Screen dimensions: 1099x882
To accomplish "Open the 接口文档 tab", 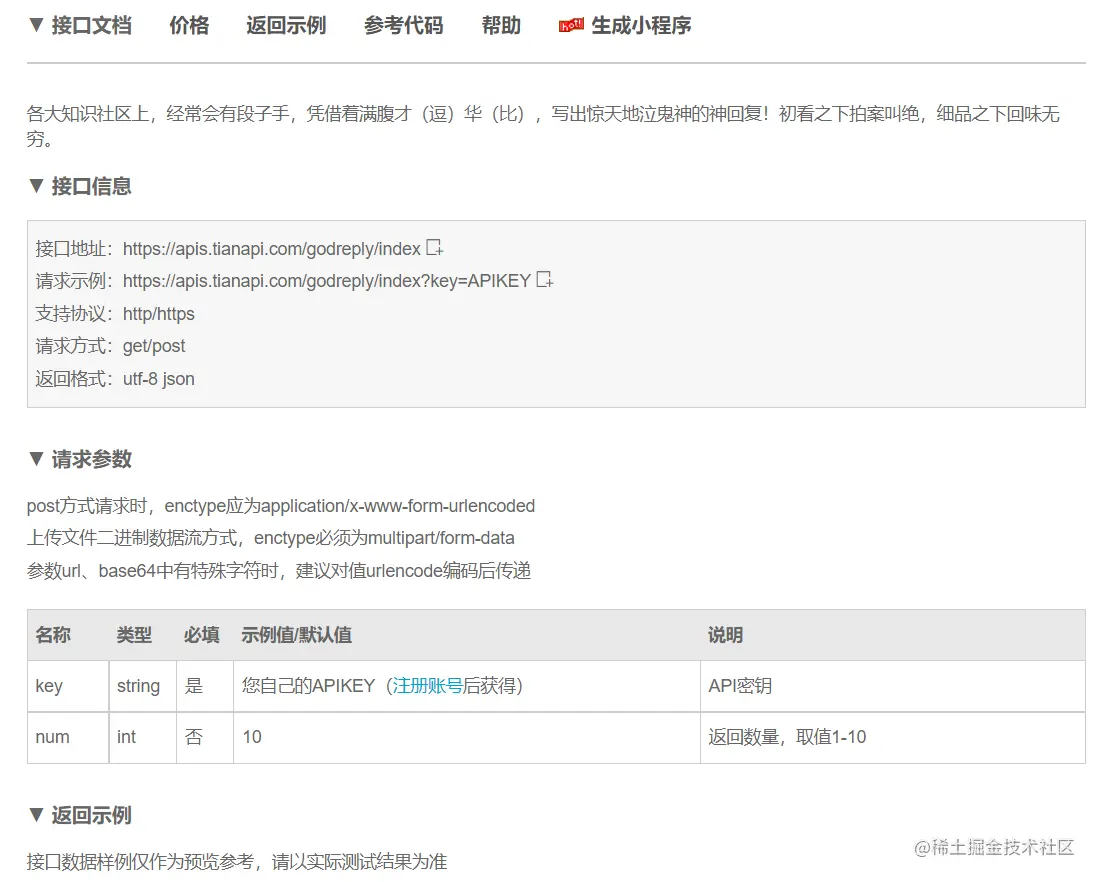I will click(91, 25).
